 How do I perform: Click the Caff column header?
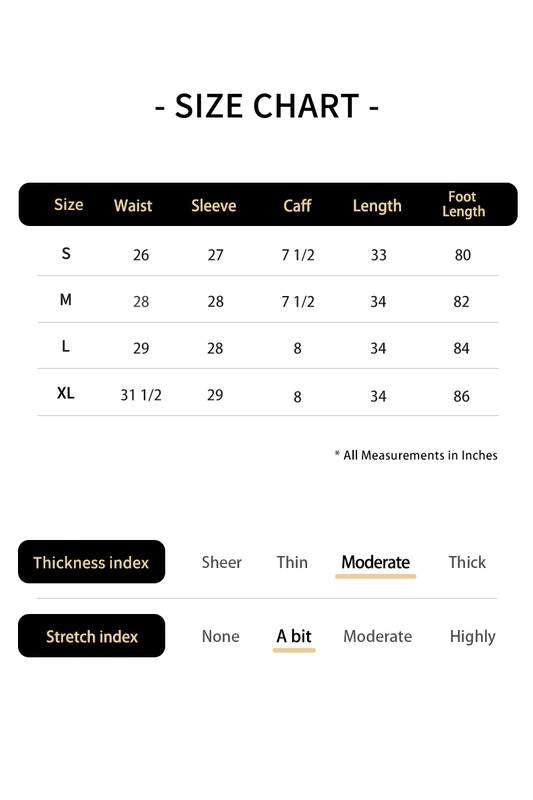pyautogui.click(x=297, y=206)
